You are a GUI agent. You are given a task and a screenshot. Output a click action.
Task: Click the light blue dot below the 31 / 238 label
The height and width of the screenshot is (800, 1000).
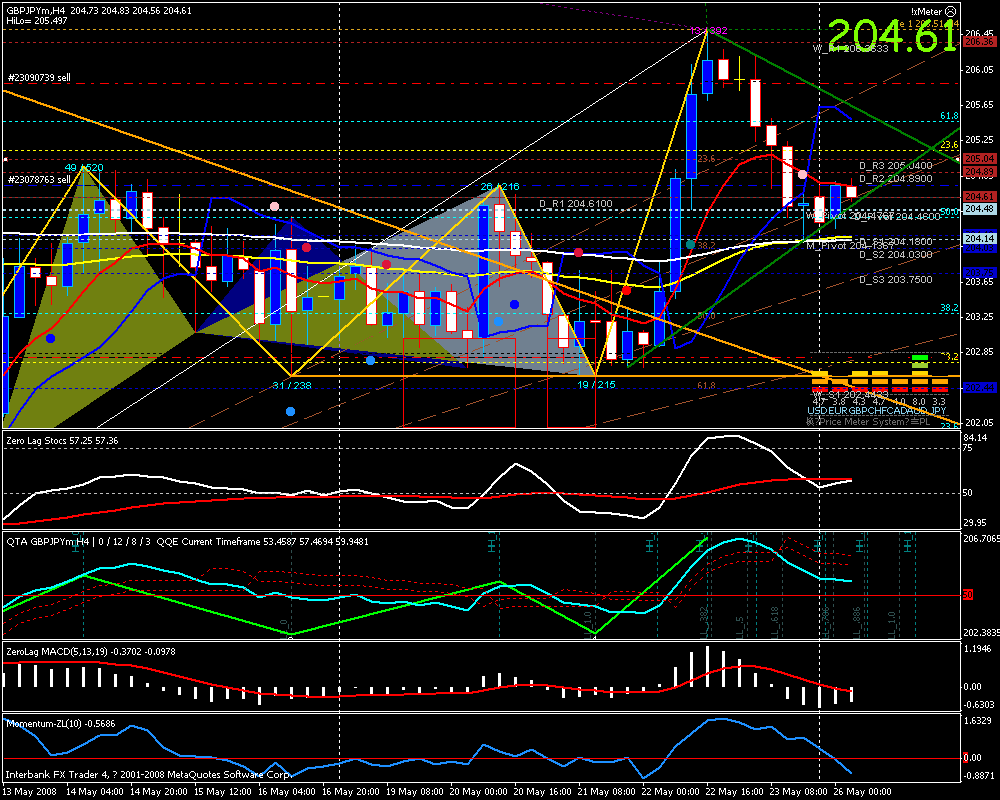coord(290,411)
